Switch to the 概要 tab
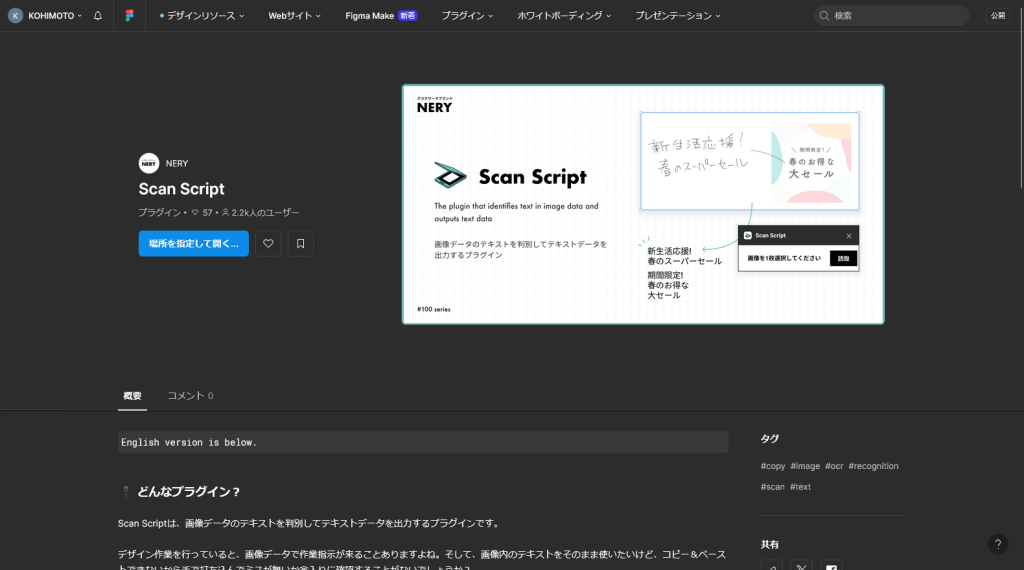Image resolution: width=1024 pixels, height=570 pixels. click(133, 396)
